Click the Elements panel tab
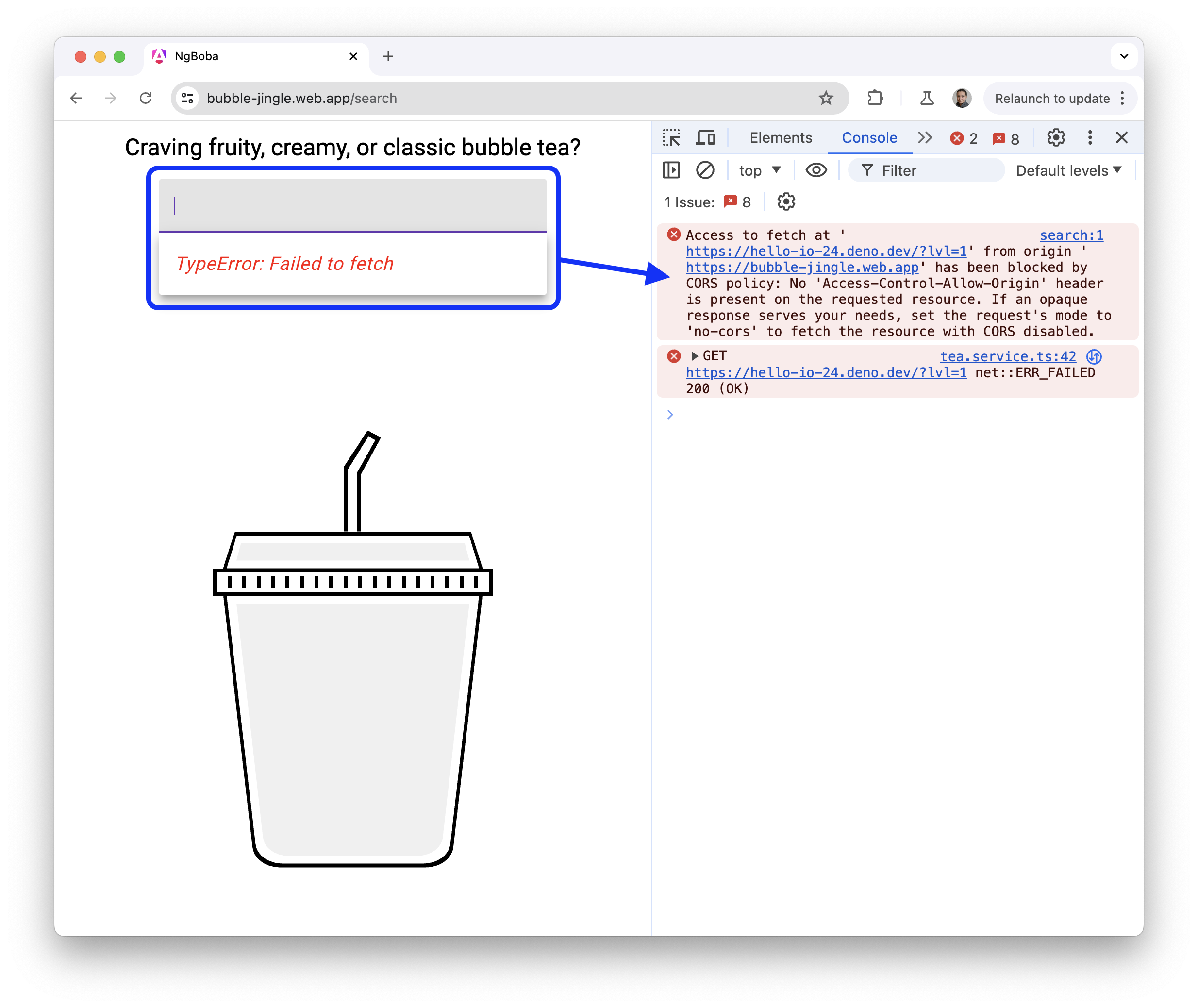This screenshot has width=1198, height=1008. click(x=778, y=137)
